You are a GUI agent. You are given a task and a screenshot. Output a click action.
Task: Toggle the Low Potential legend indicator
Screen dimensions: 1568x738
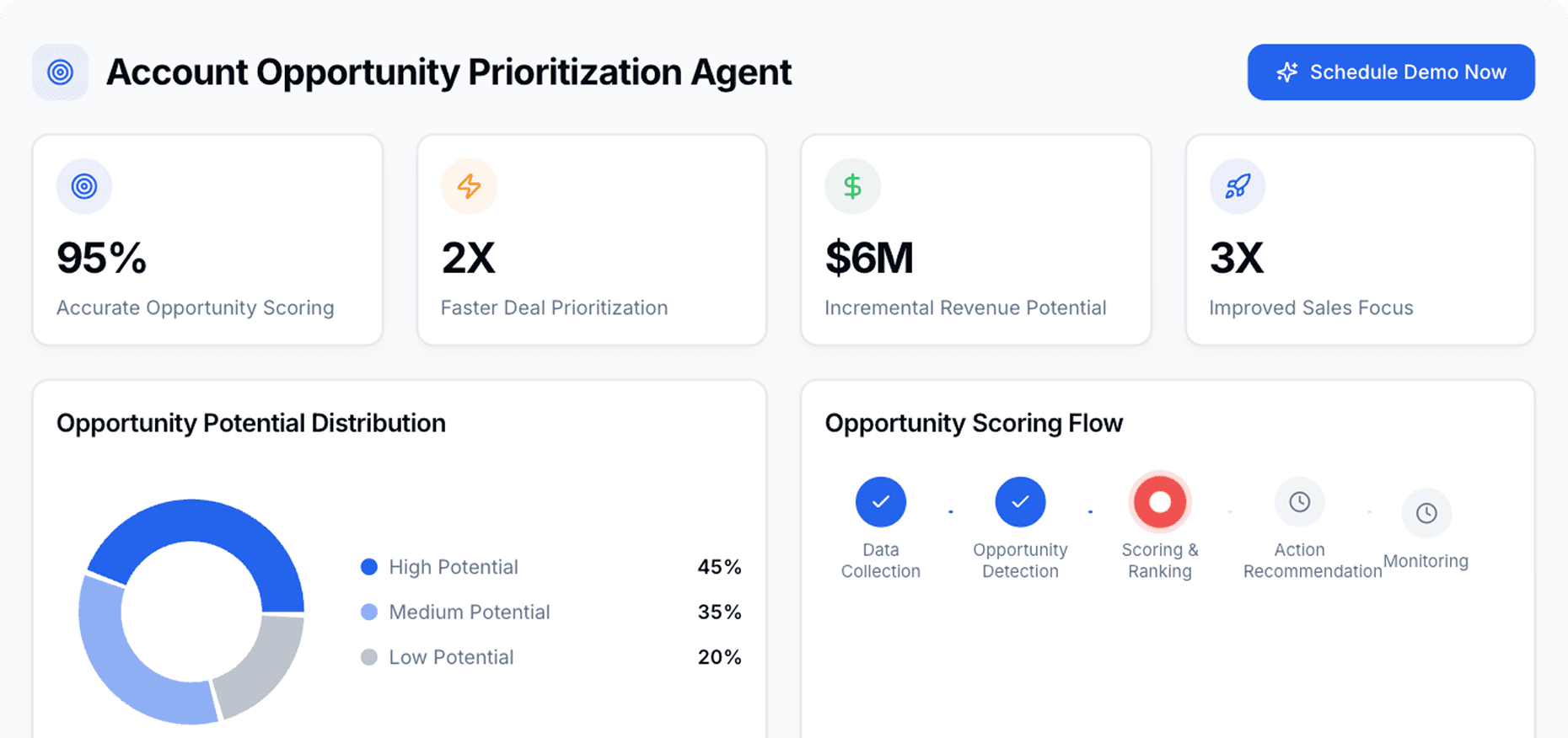pyautogui.click(x=368, y=656)
